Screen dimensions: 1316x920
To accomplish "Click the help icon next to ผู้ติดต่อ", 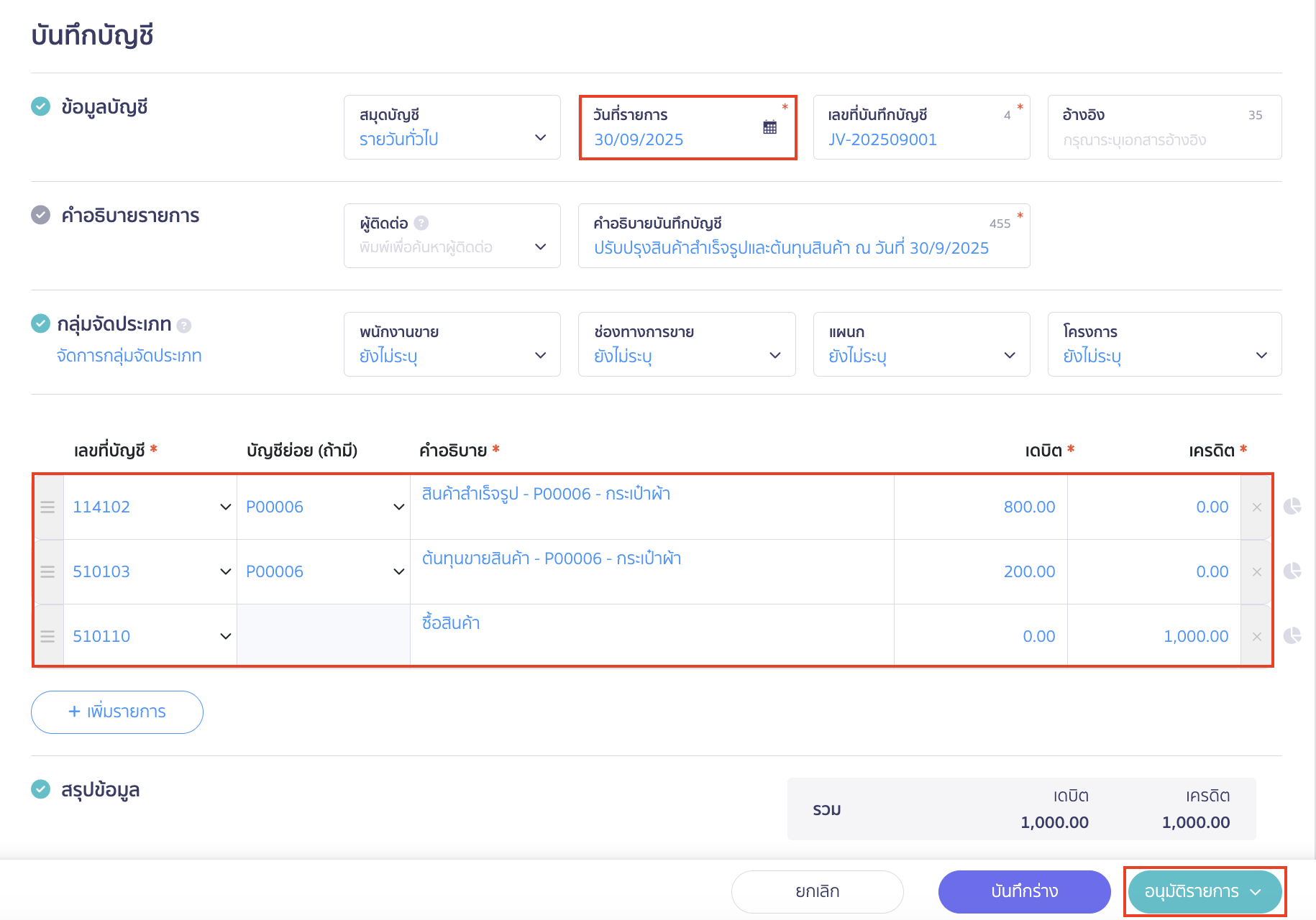I will point(421,224).
